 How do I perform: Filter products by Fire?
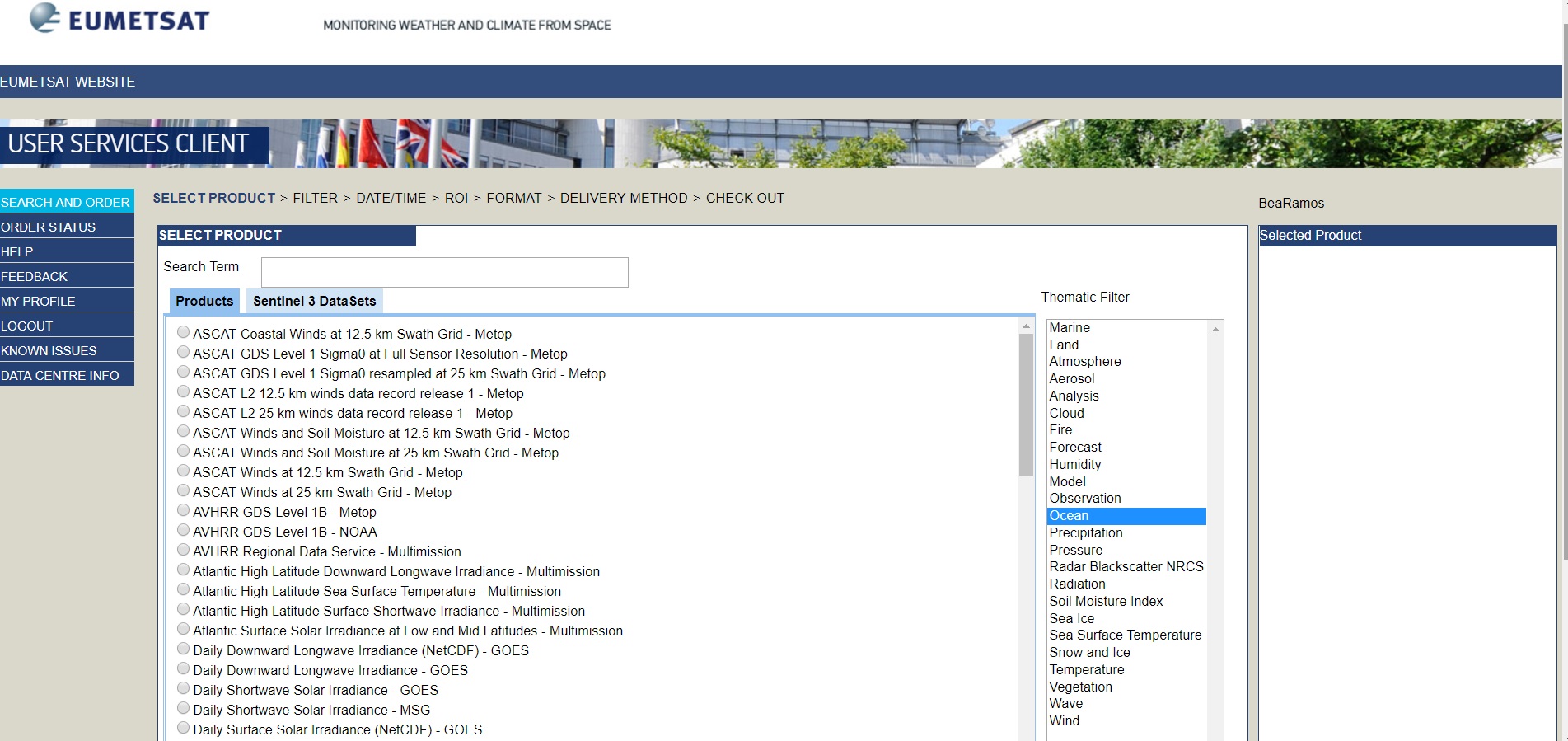point(1126,429)
